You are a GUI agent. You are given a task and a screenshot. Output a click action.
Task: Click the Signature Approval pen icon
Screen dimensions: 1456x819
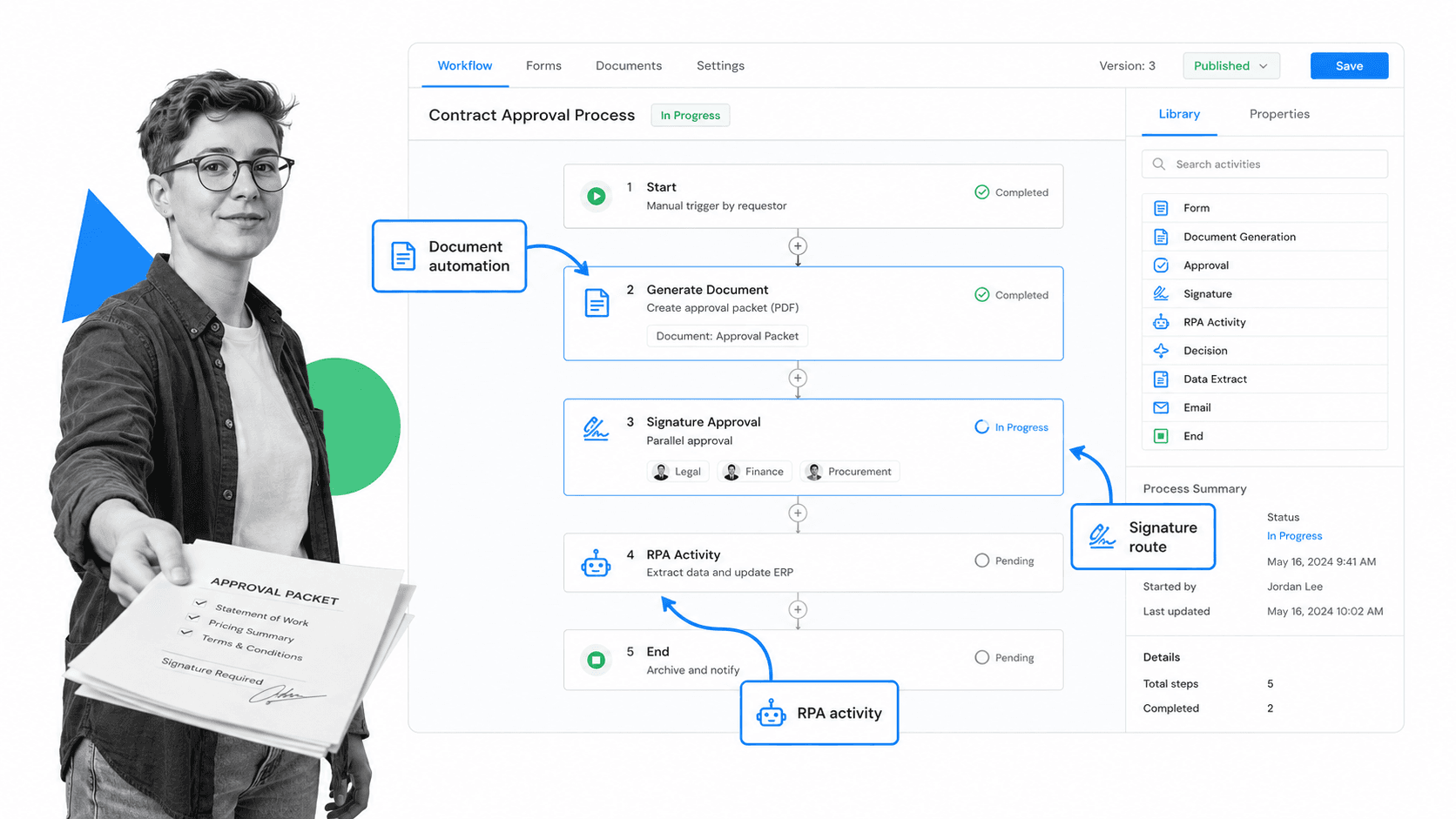pyautogui.click(x=597, y=428)
